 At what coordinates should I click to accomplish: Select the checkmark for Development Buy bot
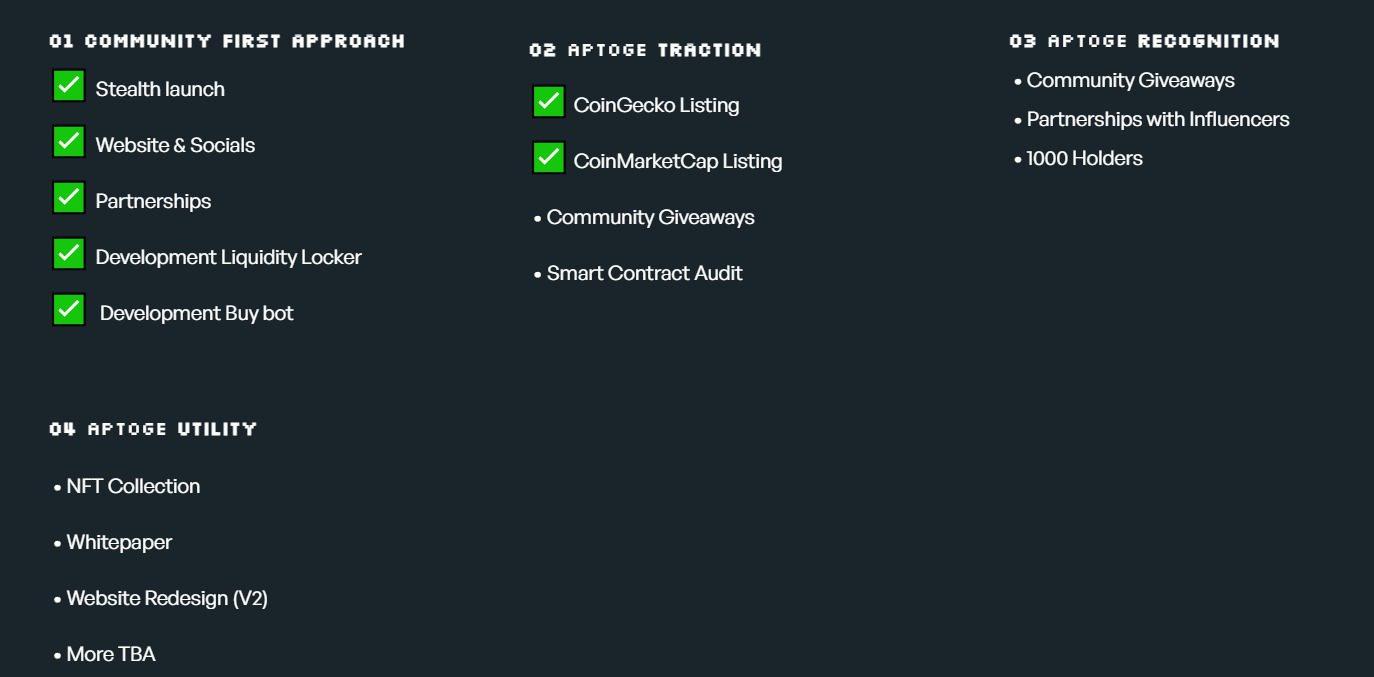pos(68,310)
